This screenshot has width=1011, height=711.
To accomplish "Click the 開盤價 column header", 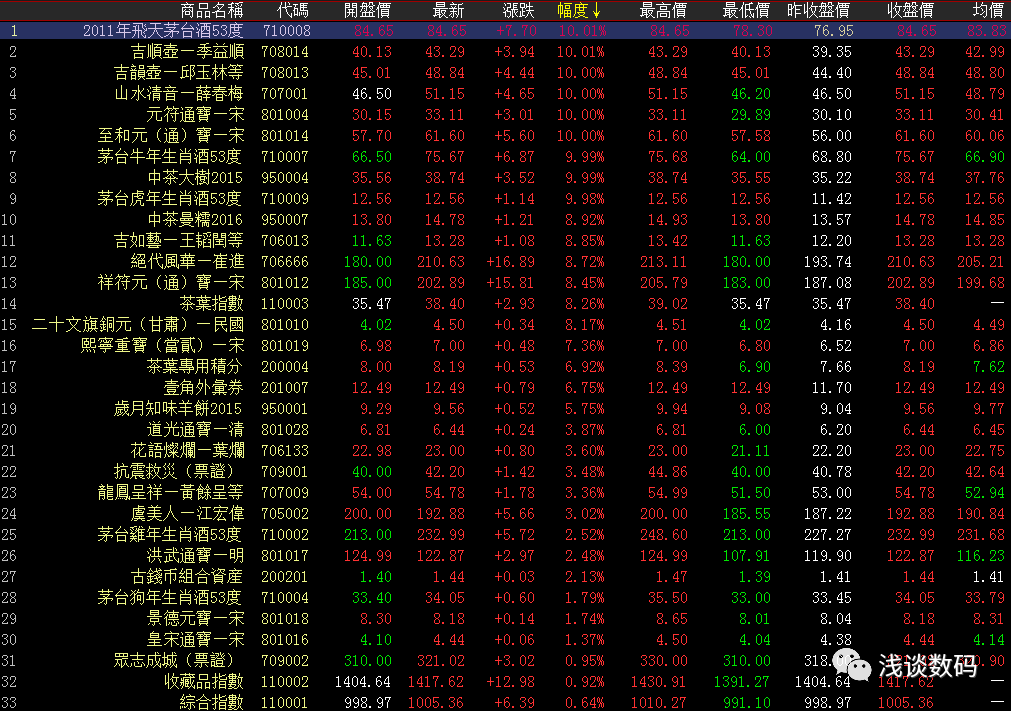I will pos(368,10).
